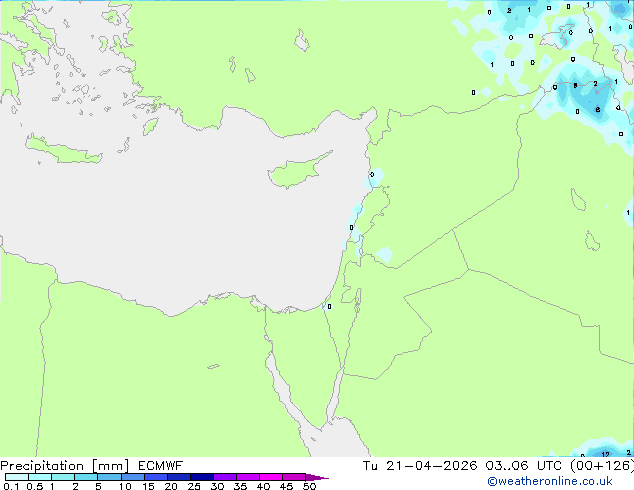
Task: Click the 'Precipitation [mm]' title text
Action: (x=64, y=466)
